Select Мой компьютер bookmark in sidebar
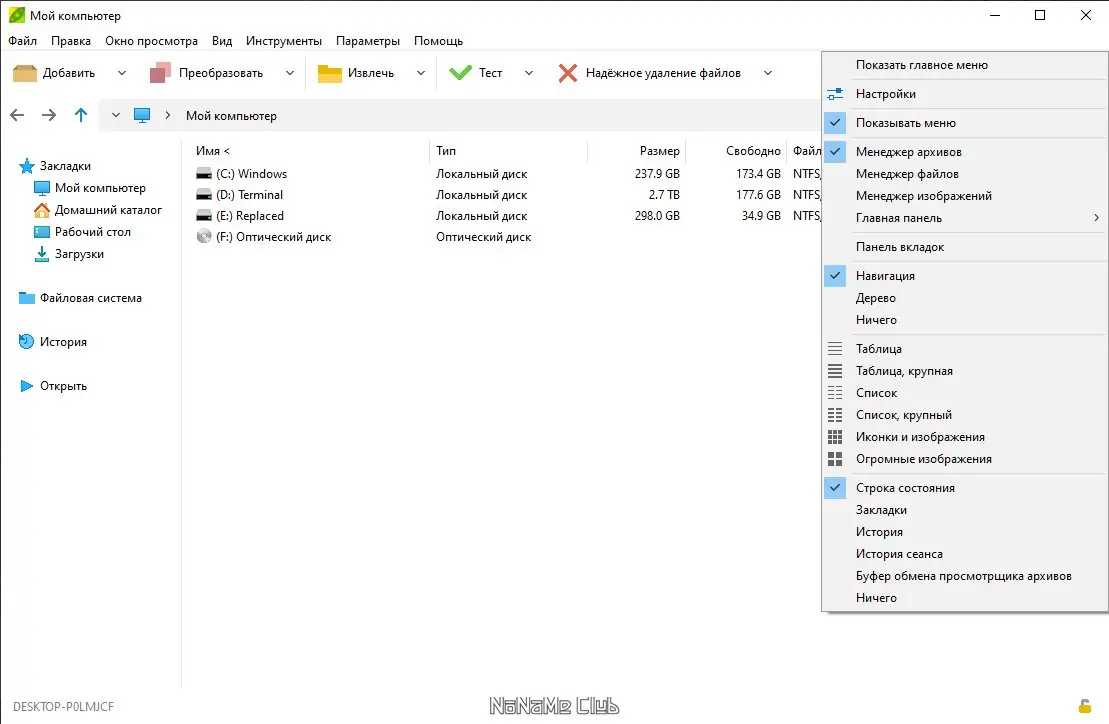Viewport: 1109px width, 724px height. [100, 188]
